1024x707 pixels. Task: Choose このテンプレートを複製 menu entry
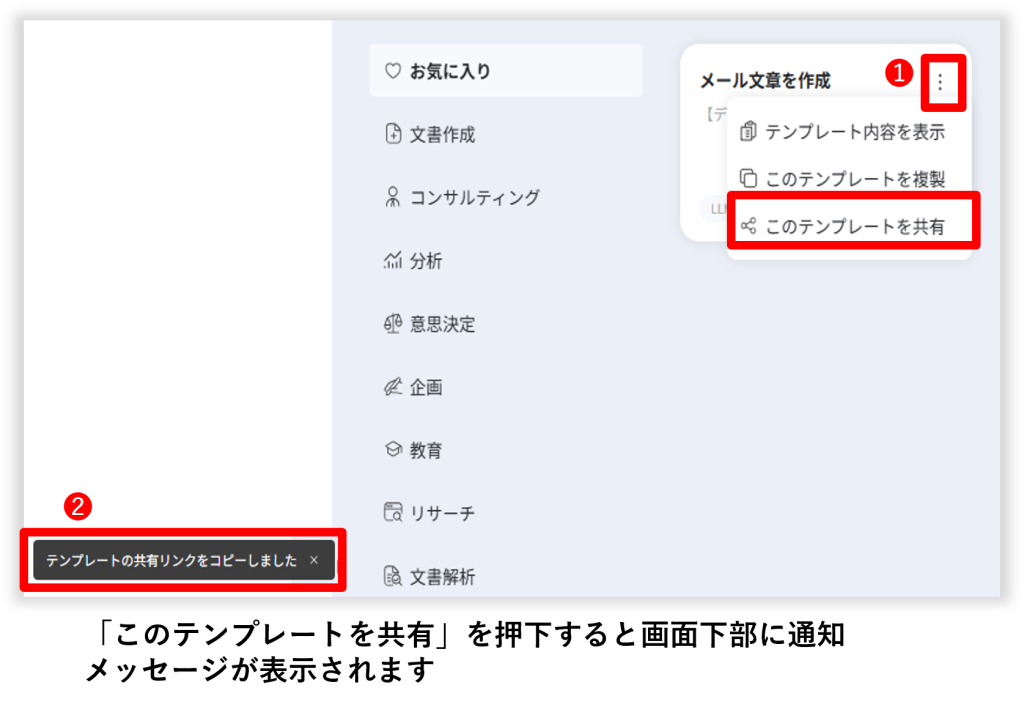(x=854, y=179)
